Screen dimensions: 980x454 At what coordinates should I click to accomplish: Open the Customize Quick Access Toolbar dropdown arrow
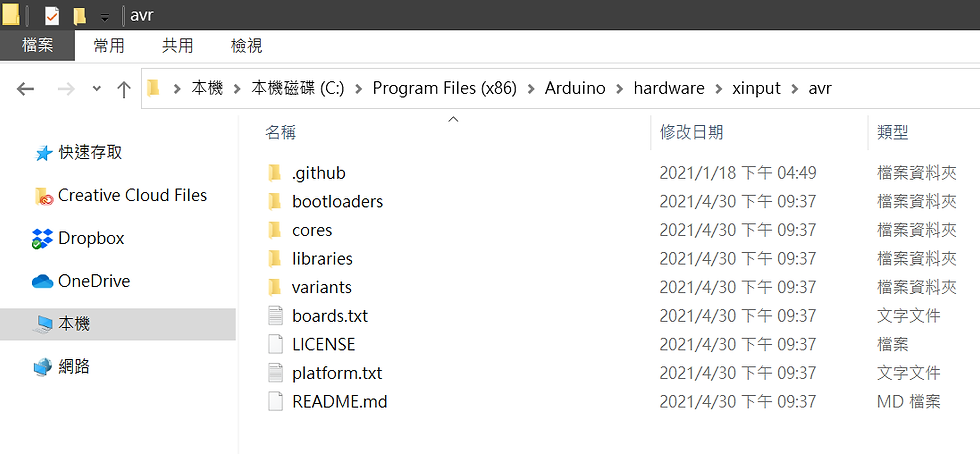(x=104, y=17)
